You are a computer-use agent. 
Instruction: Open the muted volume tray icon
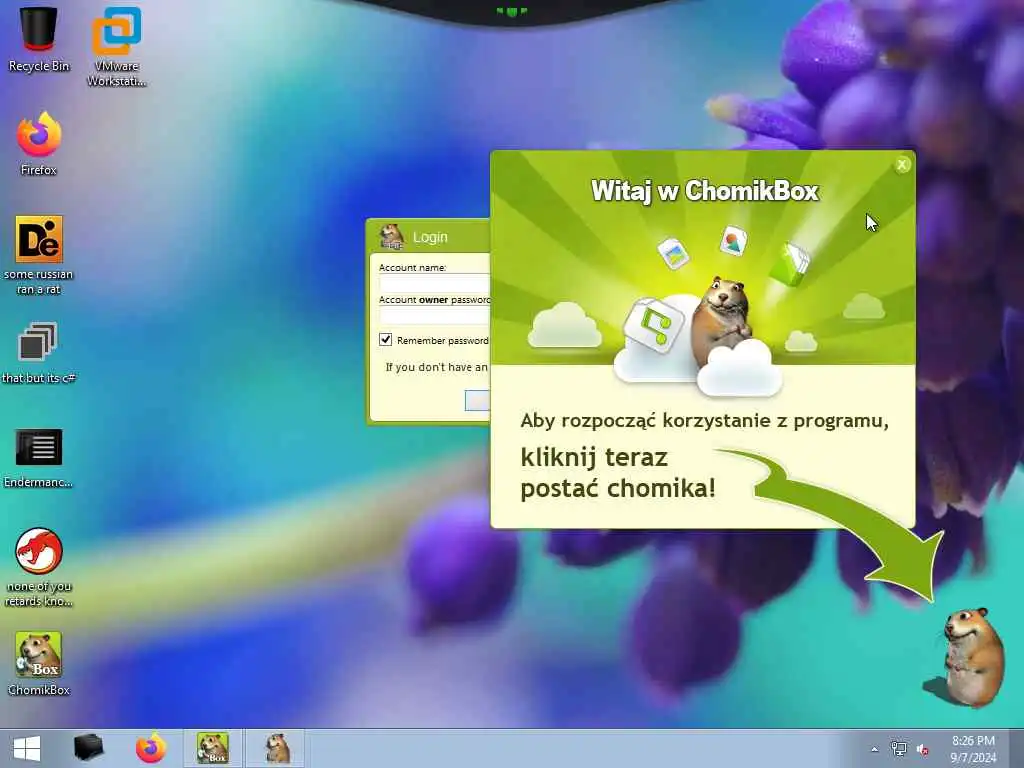tap(923, 750)
